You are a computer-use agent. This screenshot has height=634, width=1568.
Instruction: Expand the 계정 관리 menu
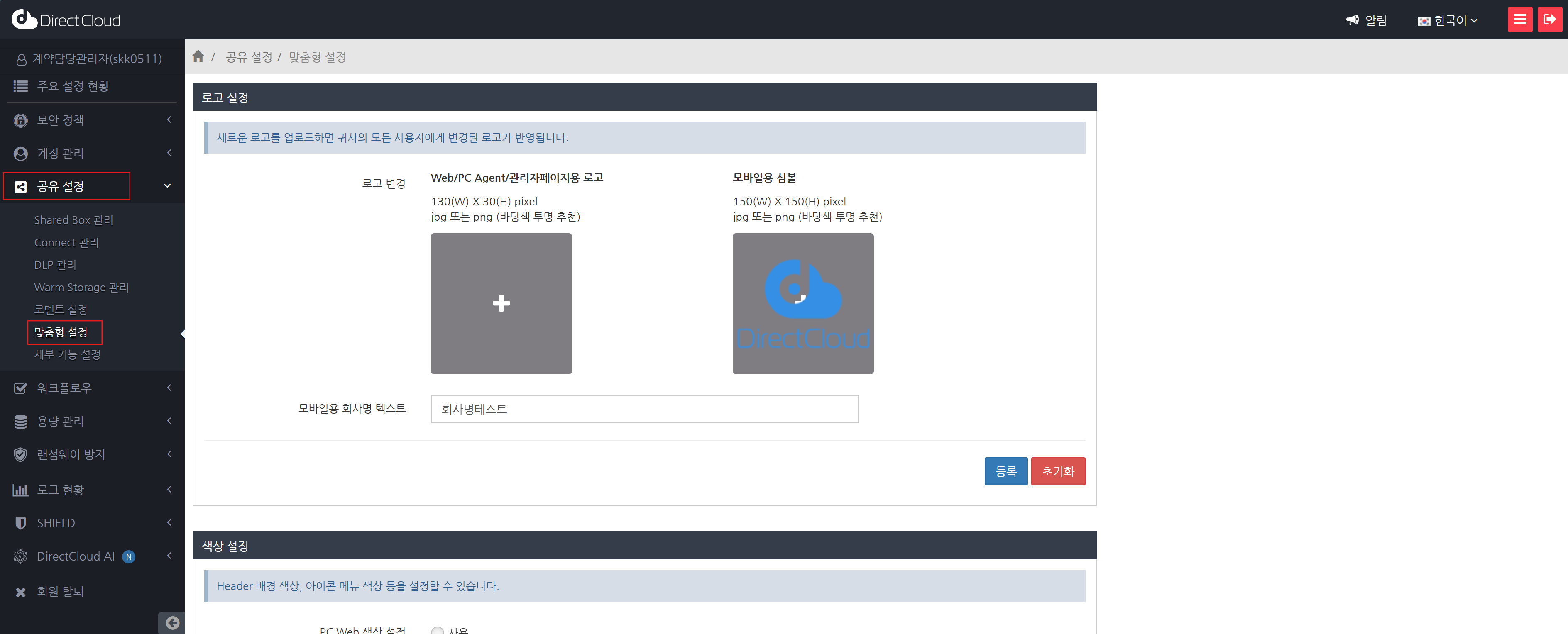pos(91,154)
